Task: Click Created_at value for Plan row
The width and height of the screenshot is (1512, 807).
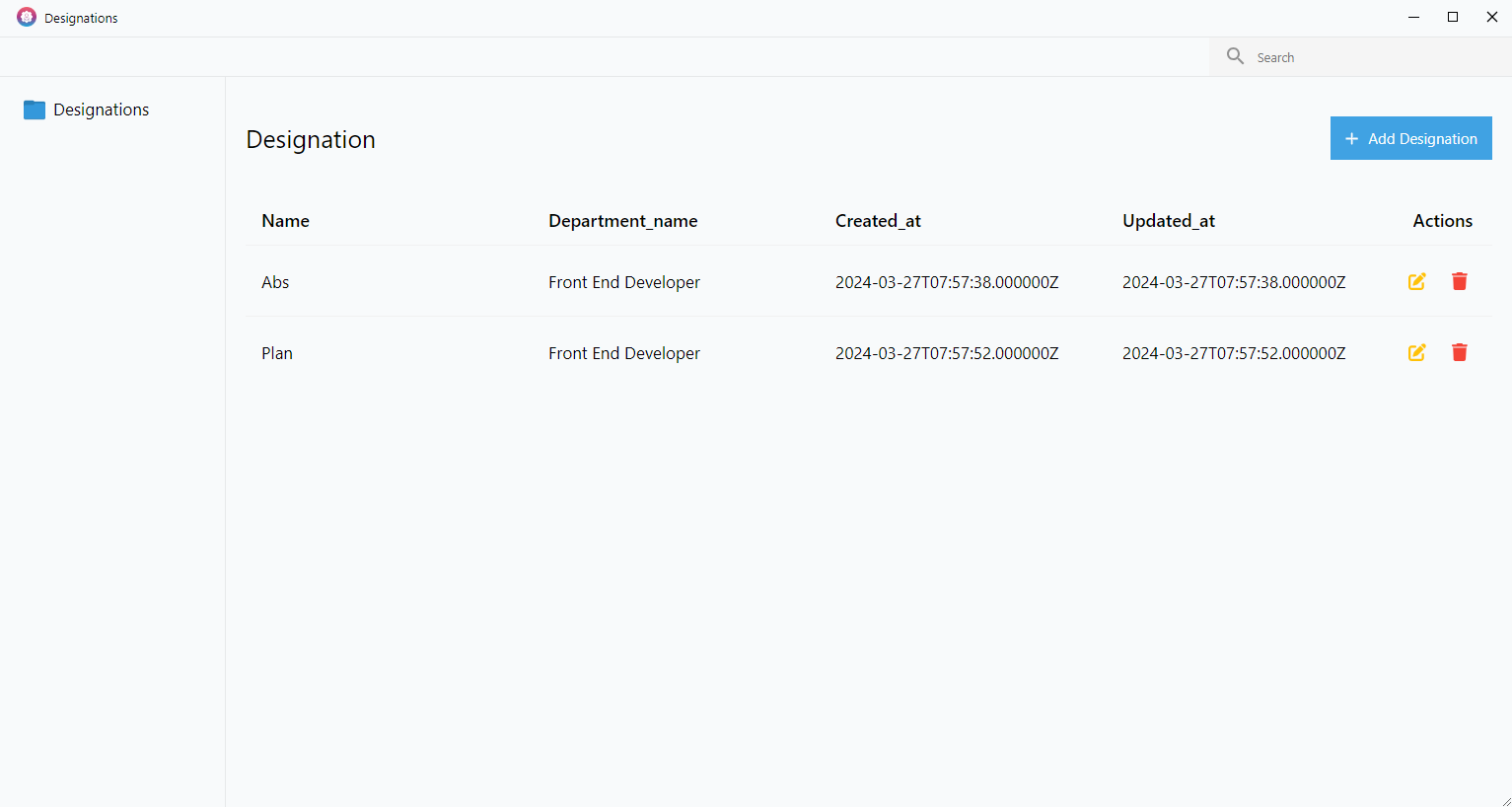Action: 947,353
